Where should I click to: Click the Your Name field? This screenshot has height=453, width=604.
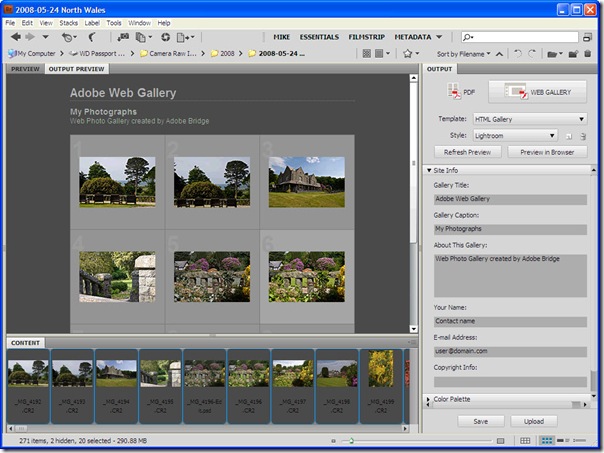coord(510,321)
